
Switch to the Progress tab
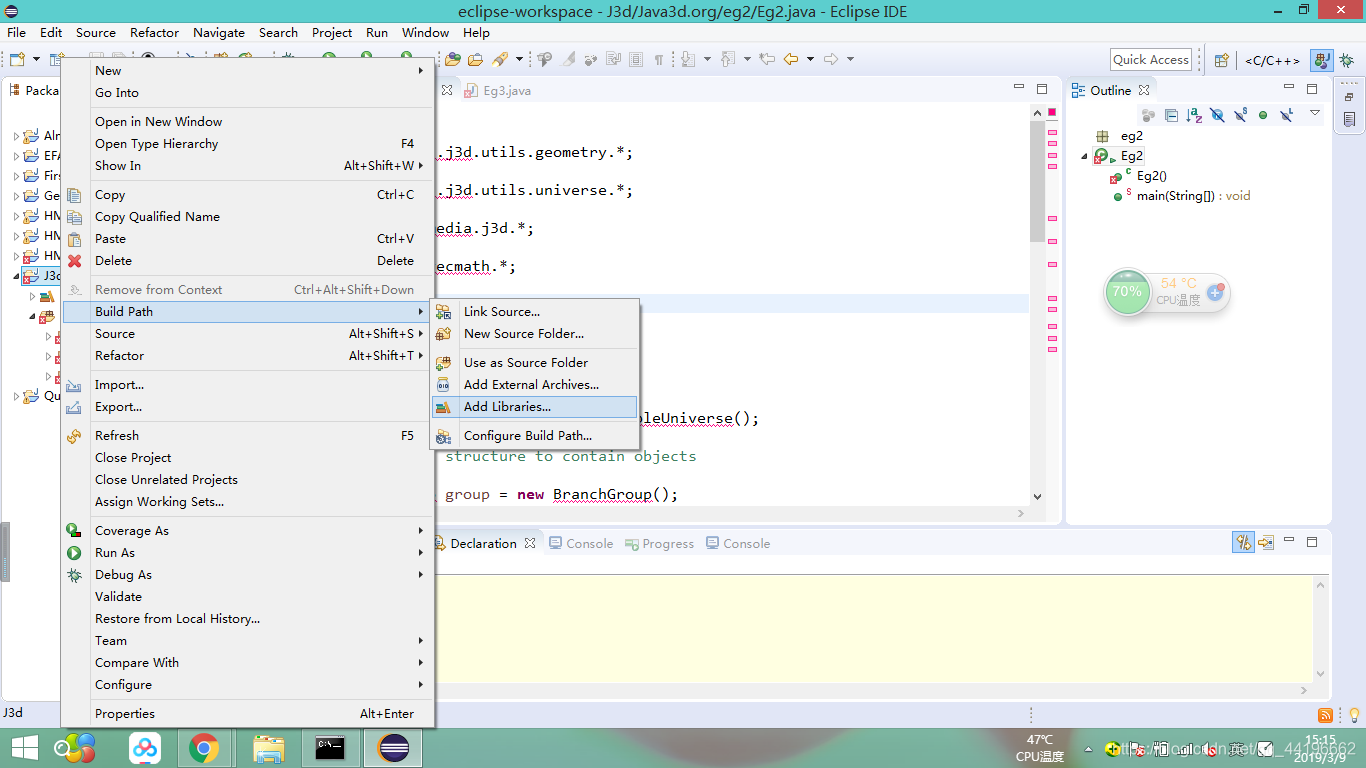660,544
